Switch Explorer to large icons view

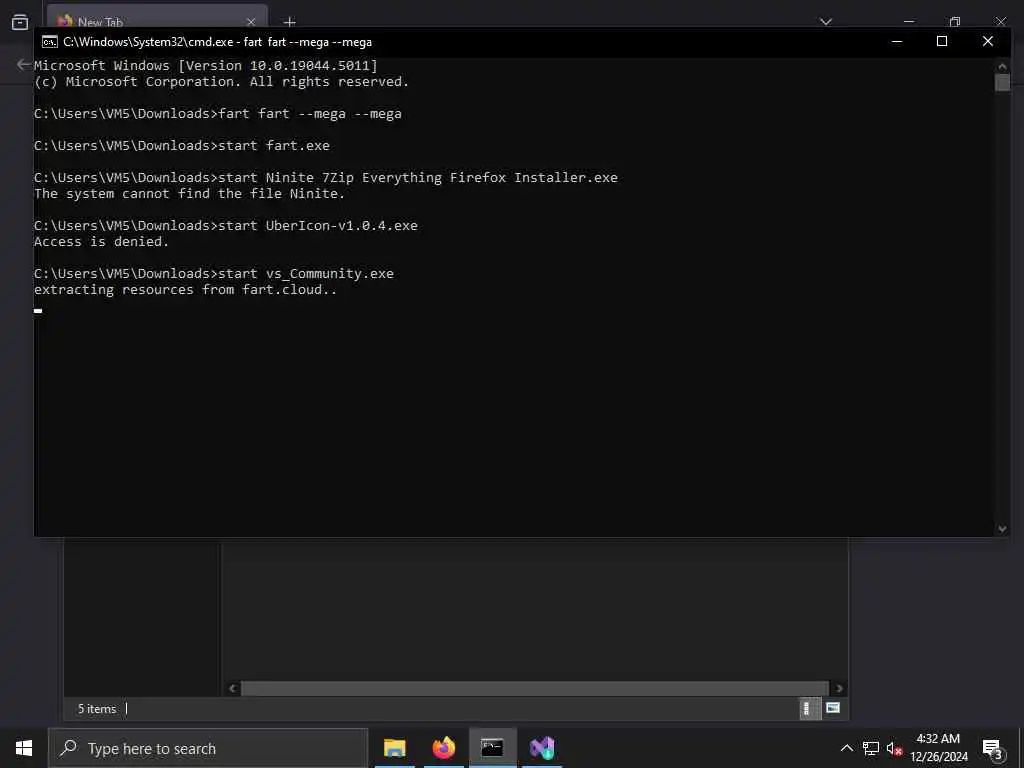833,708
